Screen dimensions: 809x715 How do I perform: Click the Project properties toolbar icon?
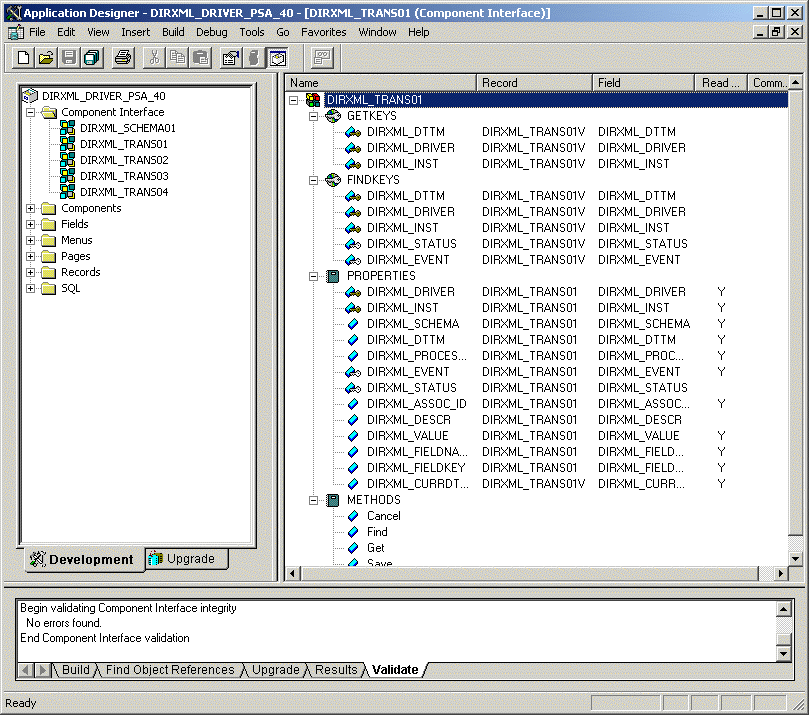pyautogui.click(x=229, y=57)
